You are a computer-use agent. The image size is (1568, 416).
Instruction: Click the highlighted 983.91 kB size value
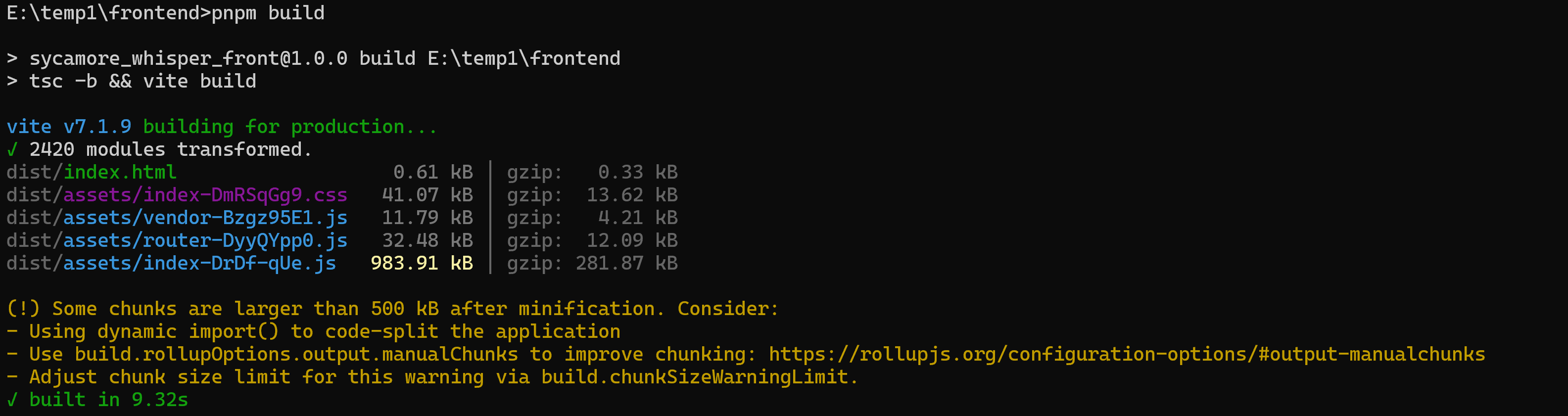421,263
